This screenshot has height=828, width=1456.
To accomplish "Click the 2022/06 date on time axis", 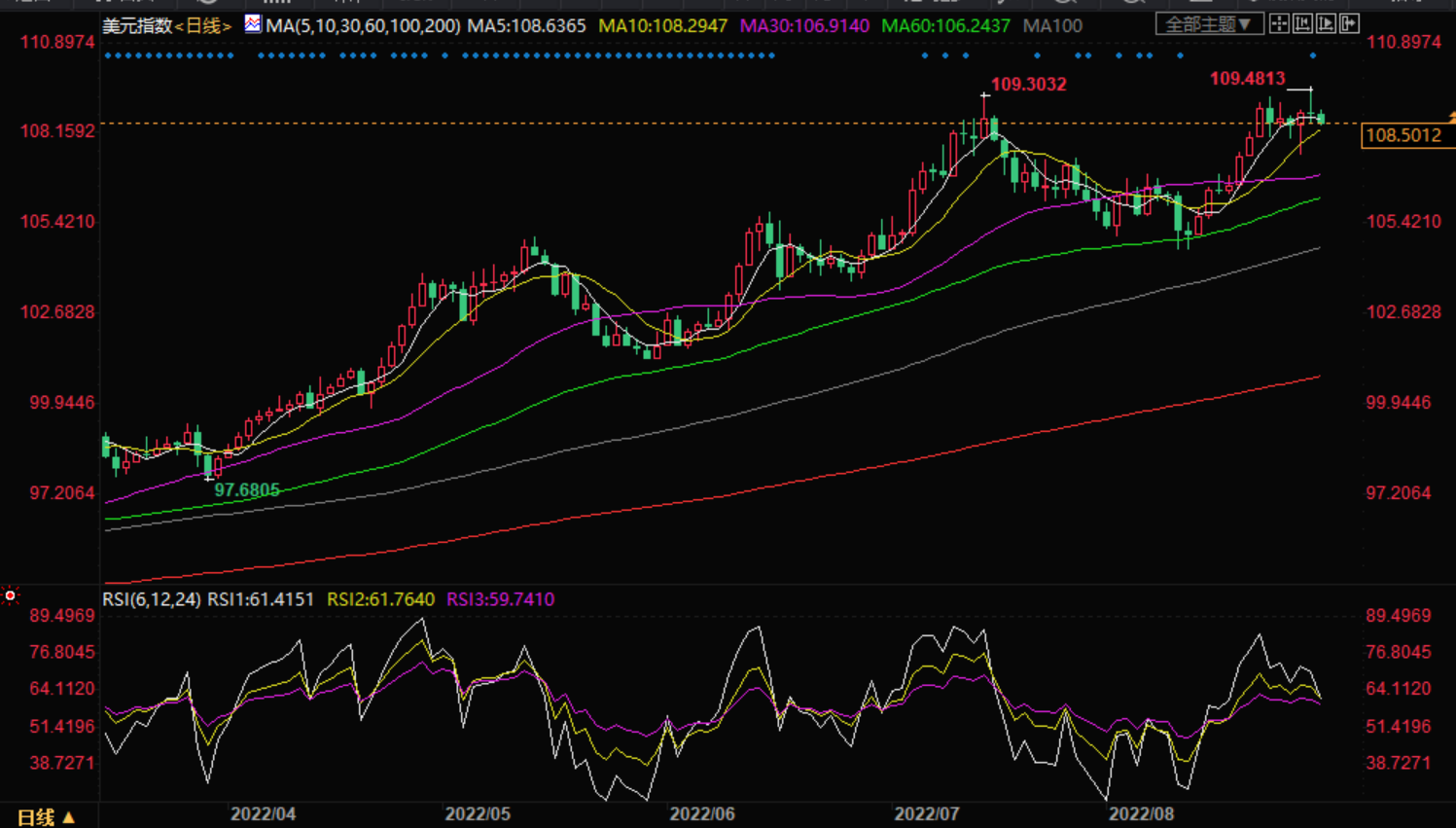I will (702, 813).
